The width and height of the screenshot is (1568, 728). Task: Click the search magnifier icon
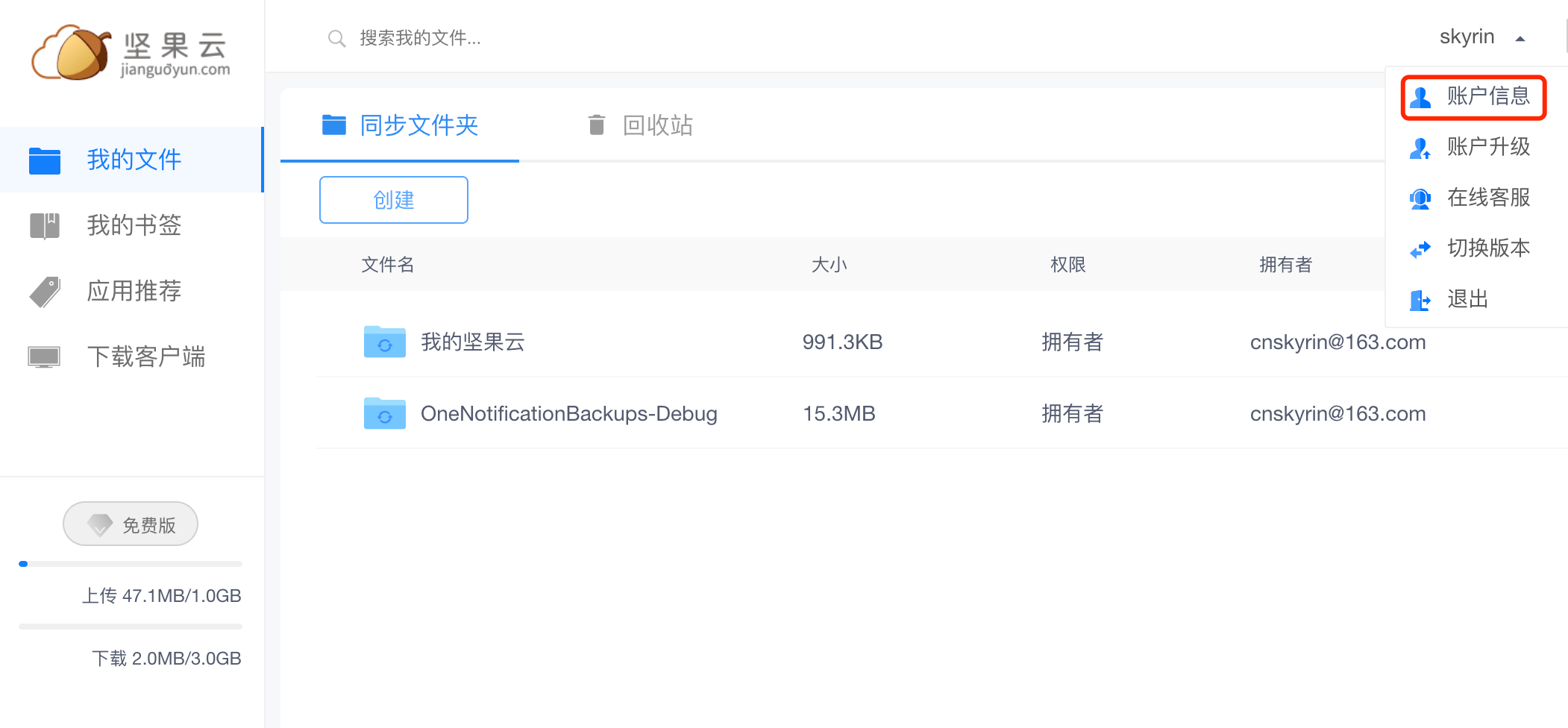pyautogui.click(x=336, y=38)
